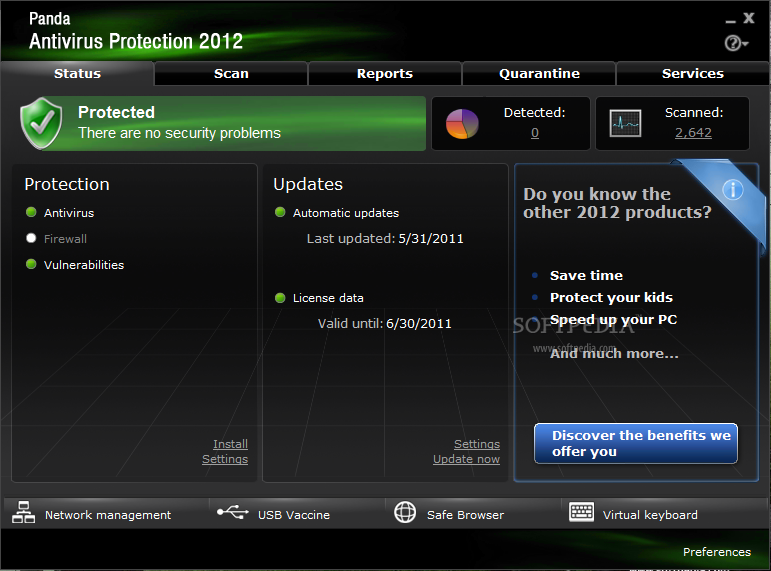Click the License data label

328,298
